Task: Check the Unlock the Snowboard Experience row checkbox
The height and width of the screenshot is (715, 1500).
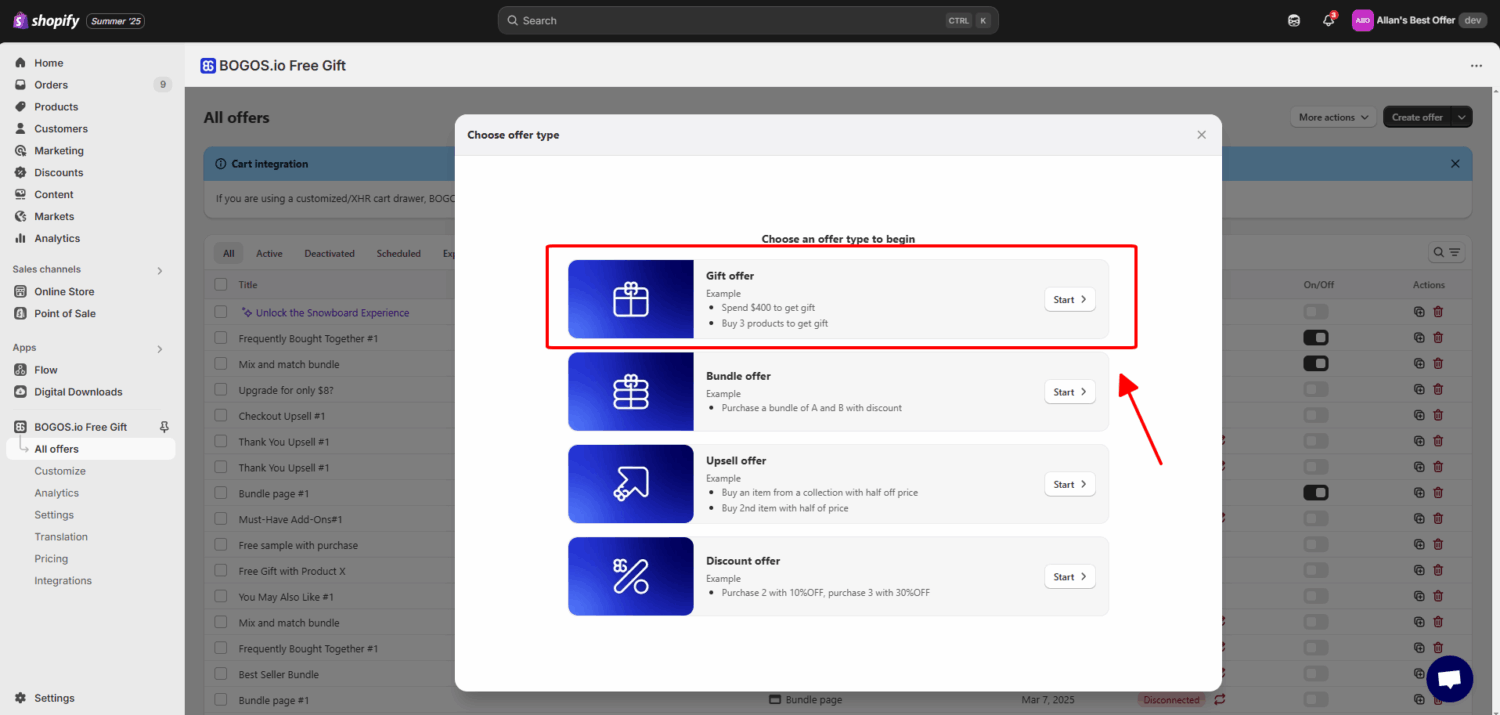Action: click(x=221, y=313)
